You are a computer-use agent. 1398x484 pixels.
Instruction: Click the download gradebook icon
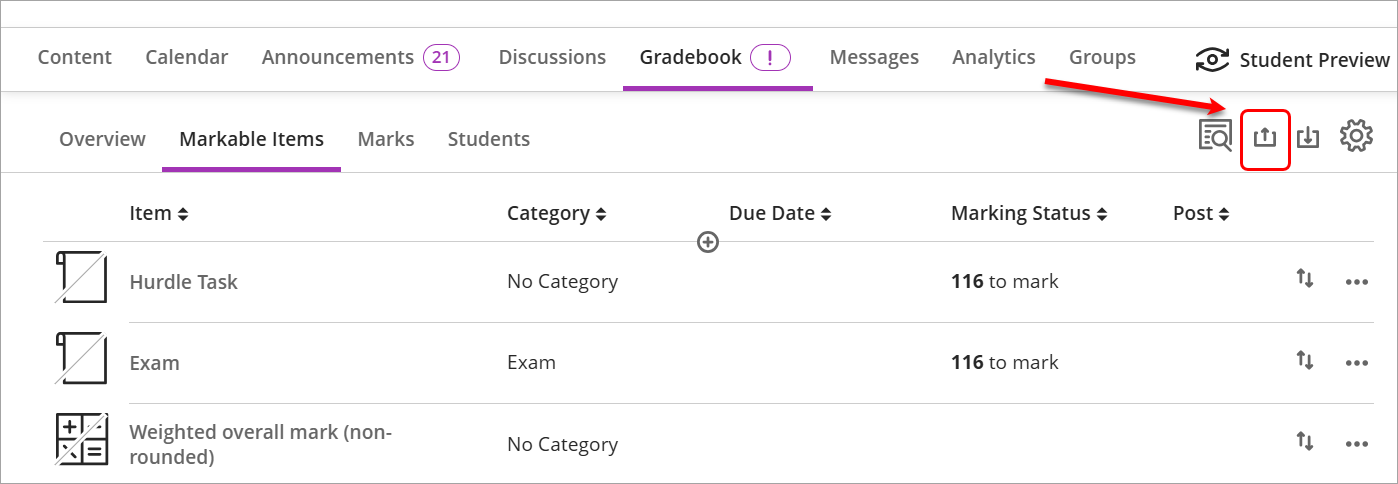click(1308, 137)
